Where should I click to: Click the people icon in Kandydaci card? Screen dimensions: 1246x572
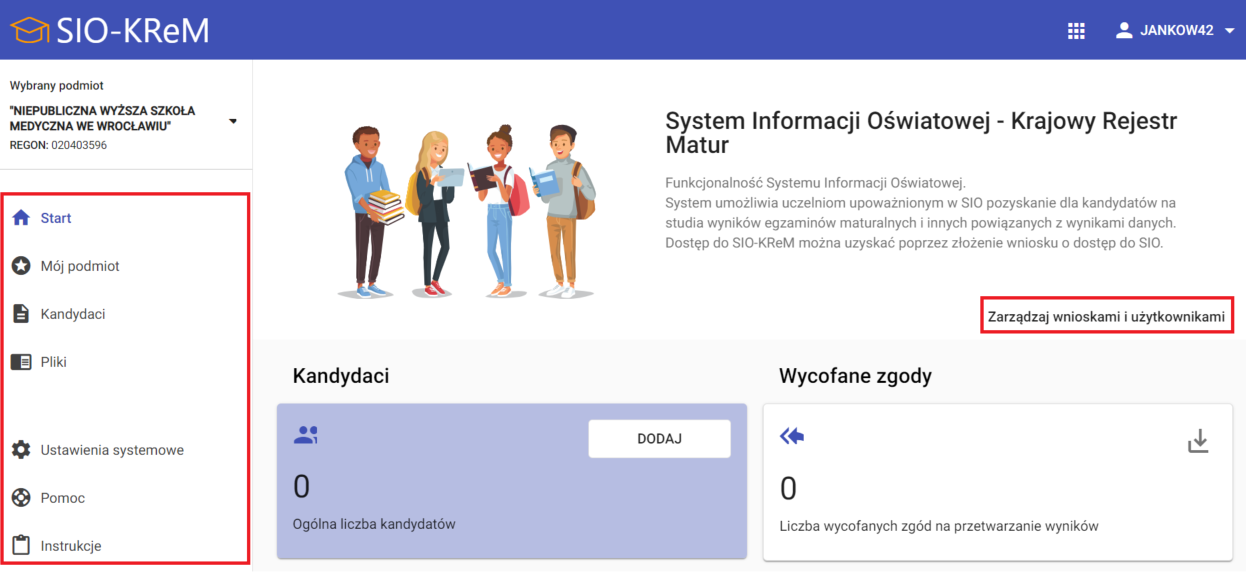tap(306, 435)
